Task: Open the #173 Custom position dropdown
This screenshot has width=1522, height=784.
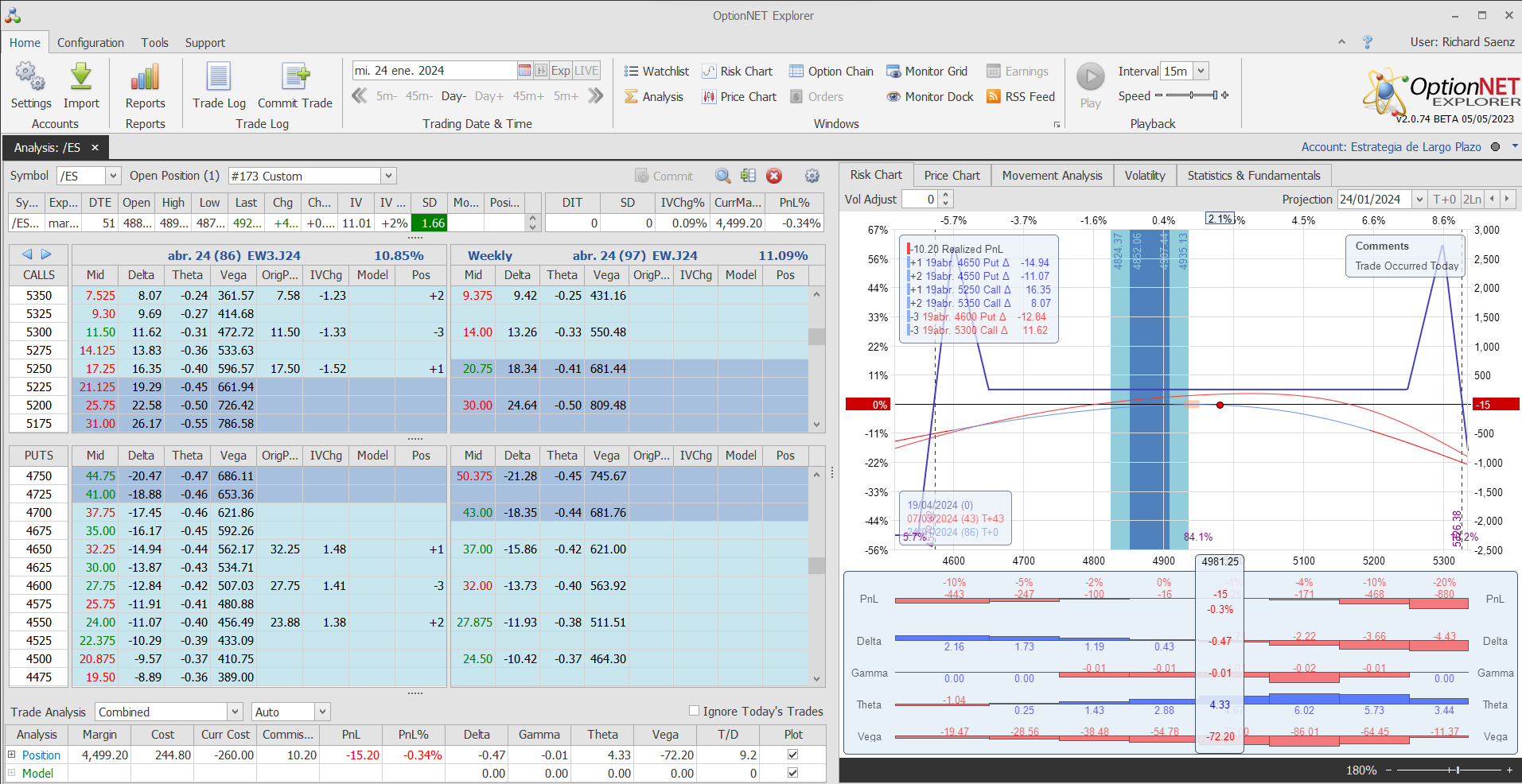Action: 388,176
